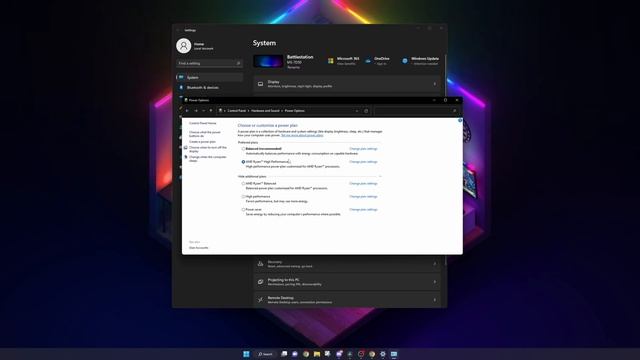Open Change when the computer sleeps
Image resolution: width=640 pixels, height=360 pixels.
coord(207,159)
